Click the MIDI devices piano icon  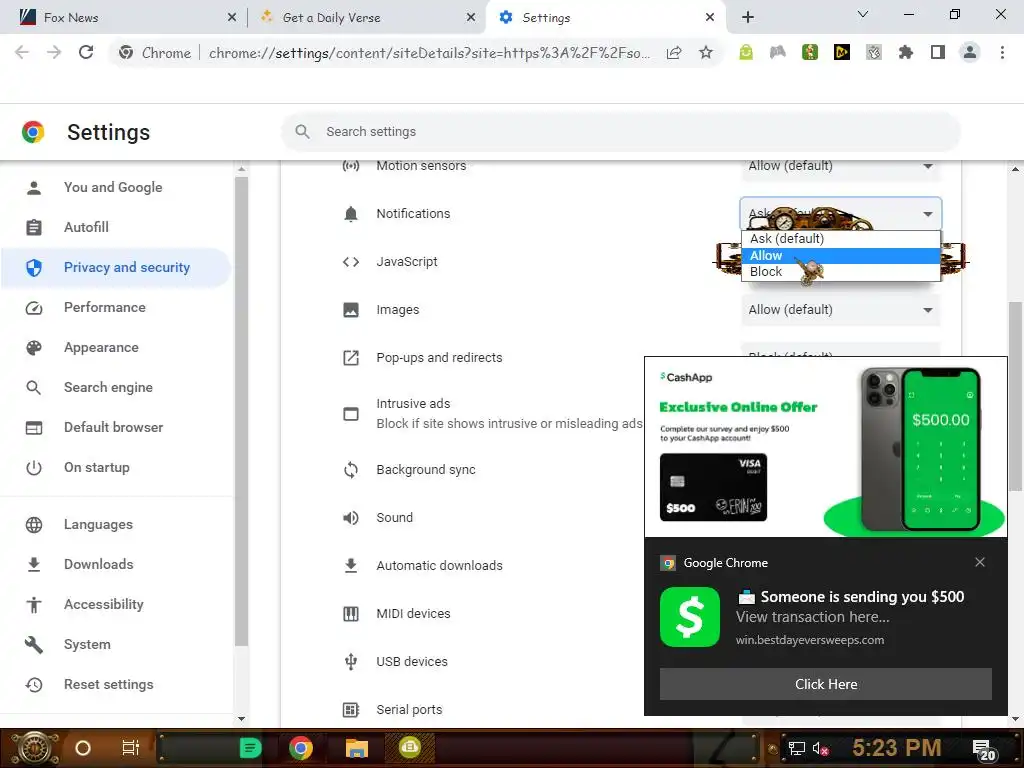coord(351,614)
